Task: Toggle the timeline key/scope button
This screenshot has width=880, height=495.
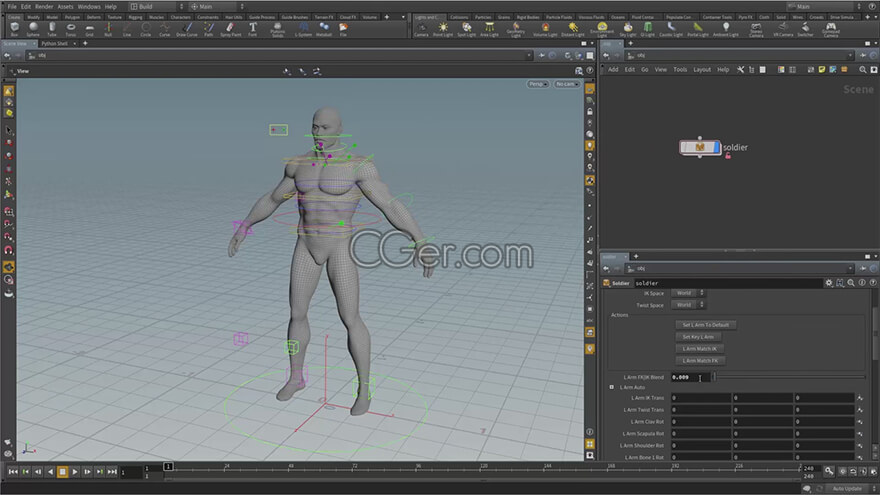Action: pyautogui.click(x=829, y=471)
